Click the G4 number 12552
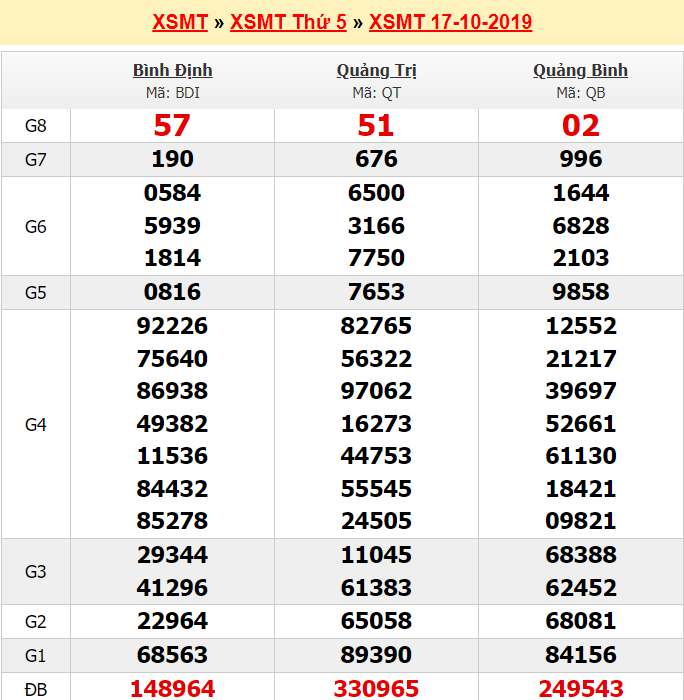Screen dimensions: 684x700 580,326
